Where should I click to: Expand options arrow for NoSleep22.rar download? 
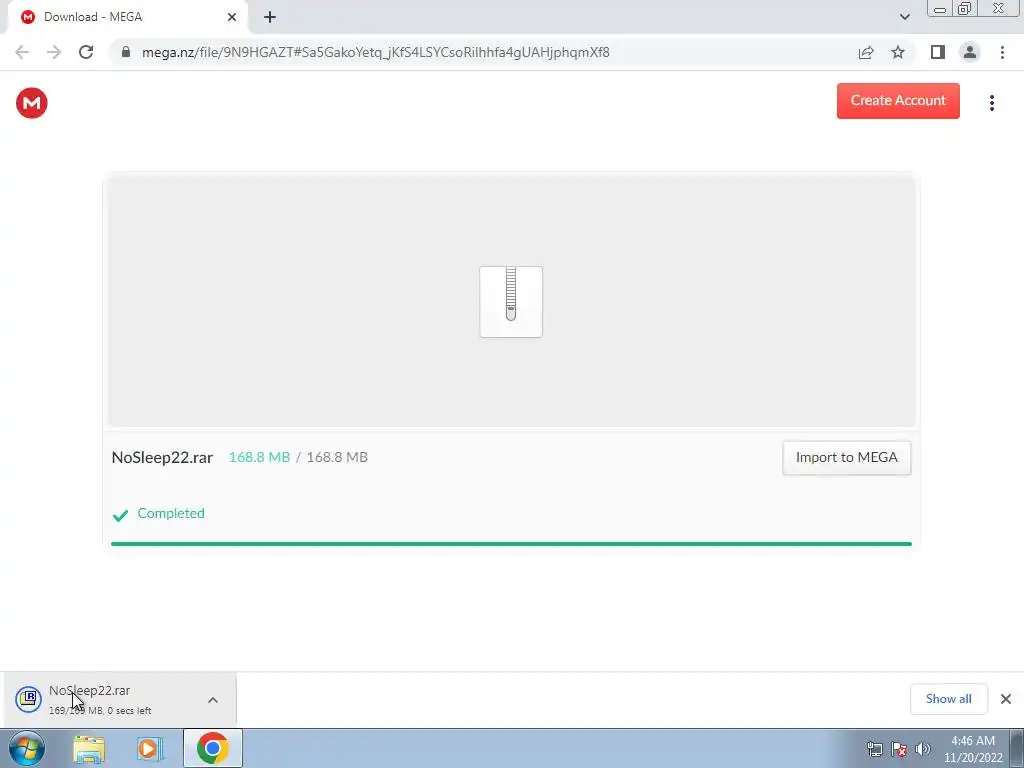[x=213, y=699]
